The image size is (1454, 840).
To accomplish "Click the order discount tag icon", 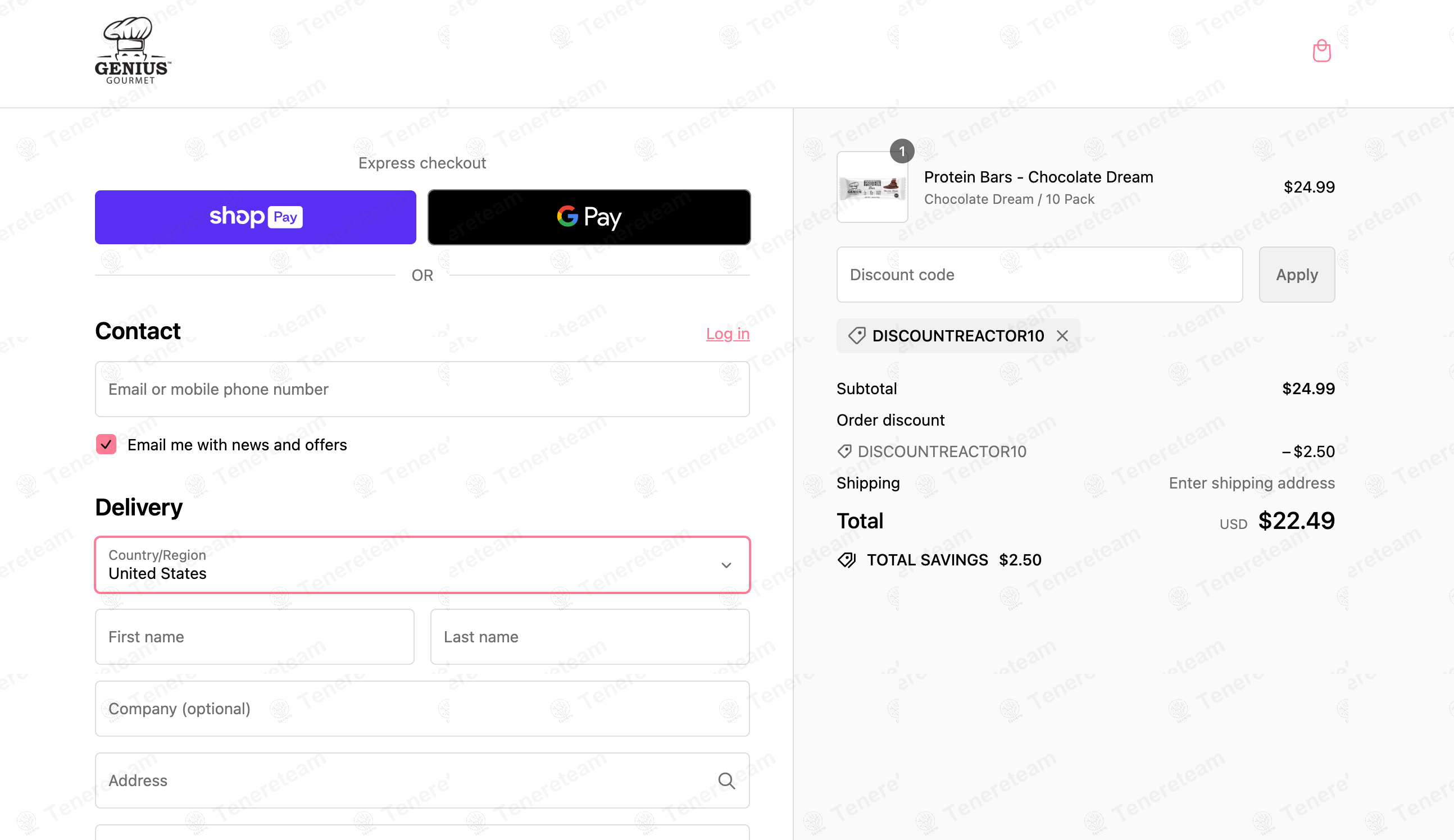I will (845, 451).
